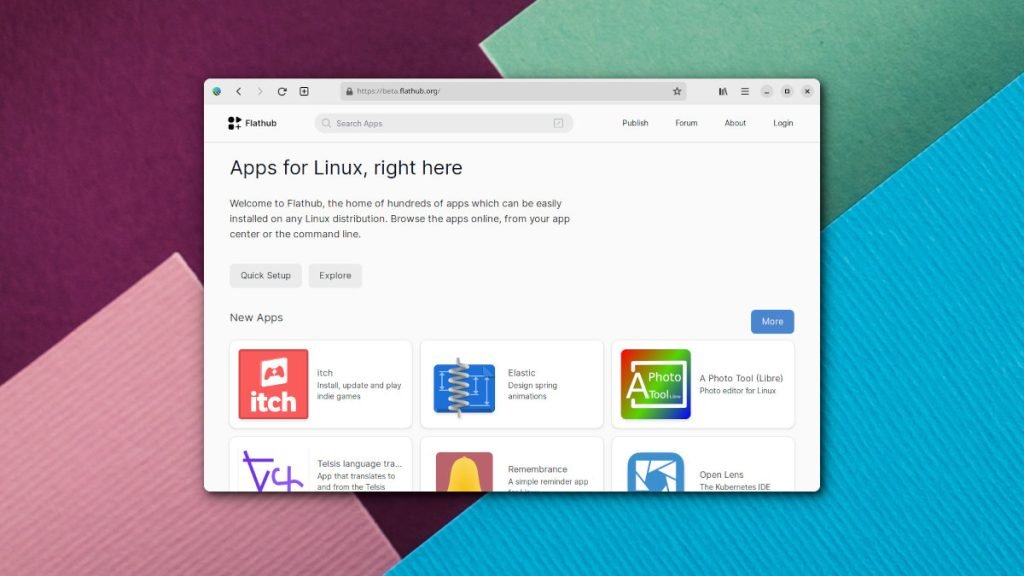Open the Publish menu item
Screen dimensions: 1024x576
tap(635, 123)
